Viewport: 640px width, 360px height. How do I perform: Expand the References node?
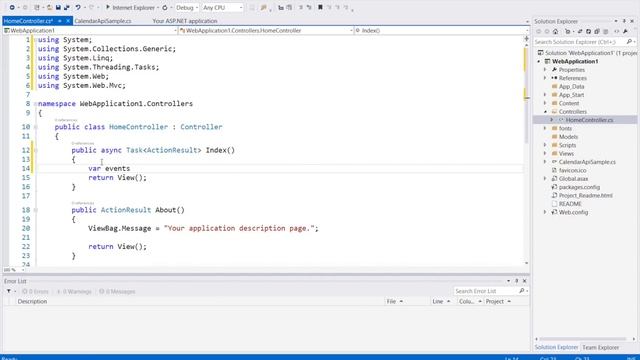545,78
